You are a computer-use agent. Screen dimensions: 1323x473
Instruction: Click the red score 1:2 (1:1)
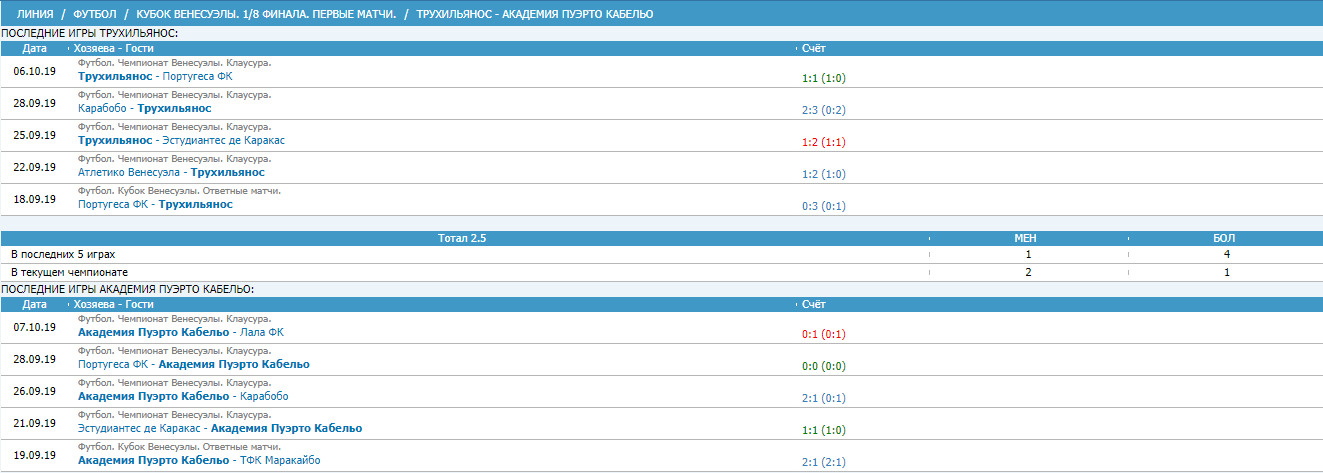[x=824, y=142]
